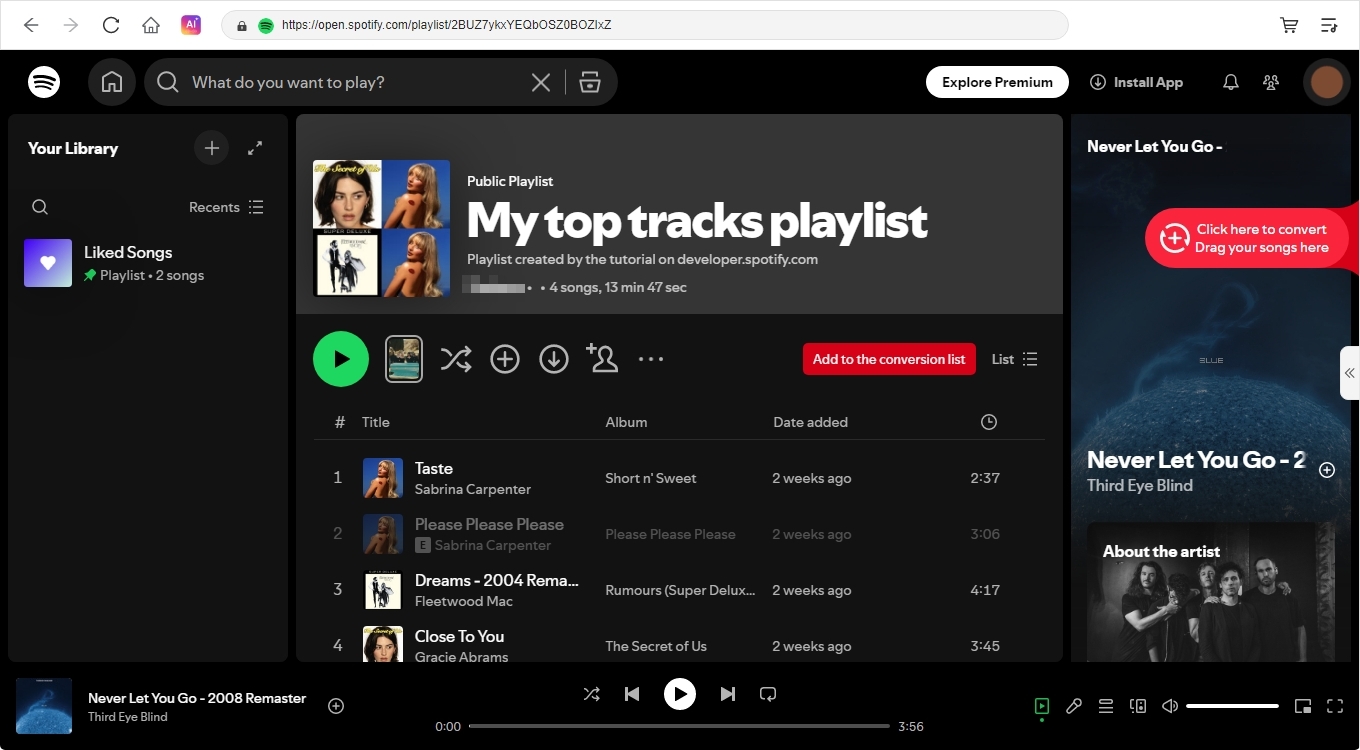Open the Spotify Home icon button
The height and width of the screenshot is (750, 1360).
[112, 82]
